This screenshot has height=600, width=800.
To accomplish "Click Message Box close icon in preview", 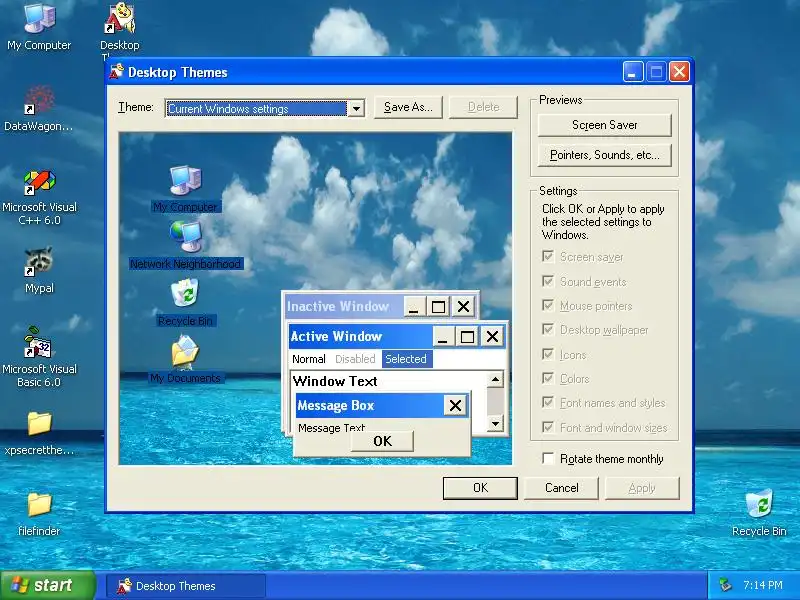I will (x=456, y=406).
